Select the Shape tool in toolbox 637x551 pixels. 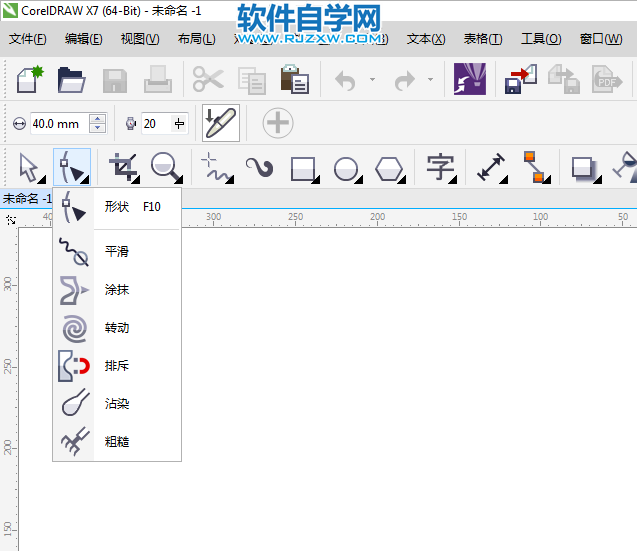pyautogui.click(x=72, y=167)
